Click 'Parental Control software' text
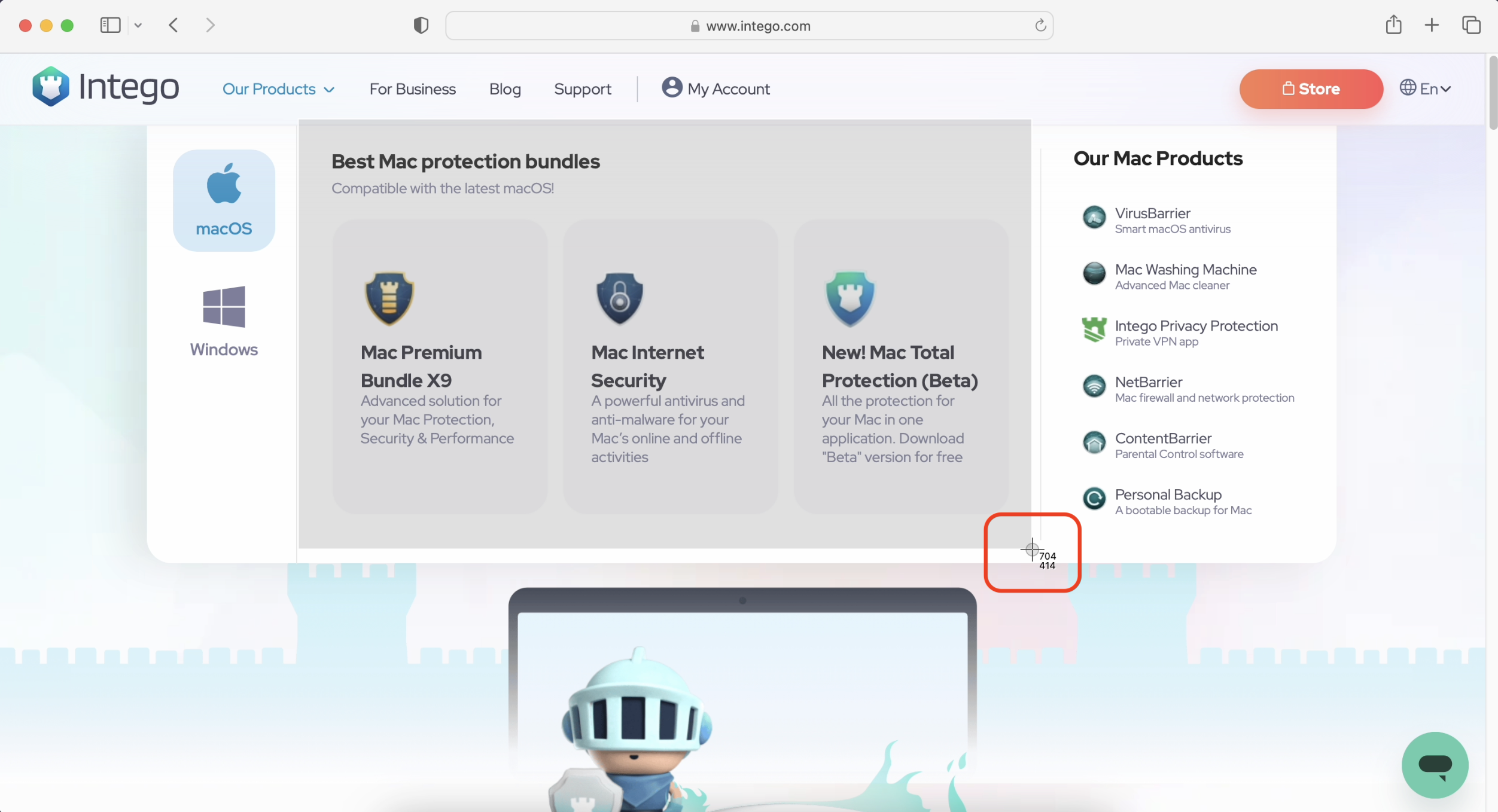 [1179, 454]
